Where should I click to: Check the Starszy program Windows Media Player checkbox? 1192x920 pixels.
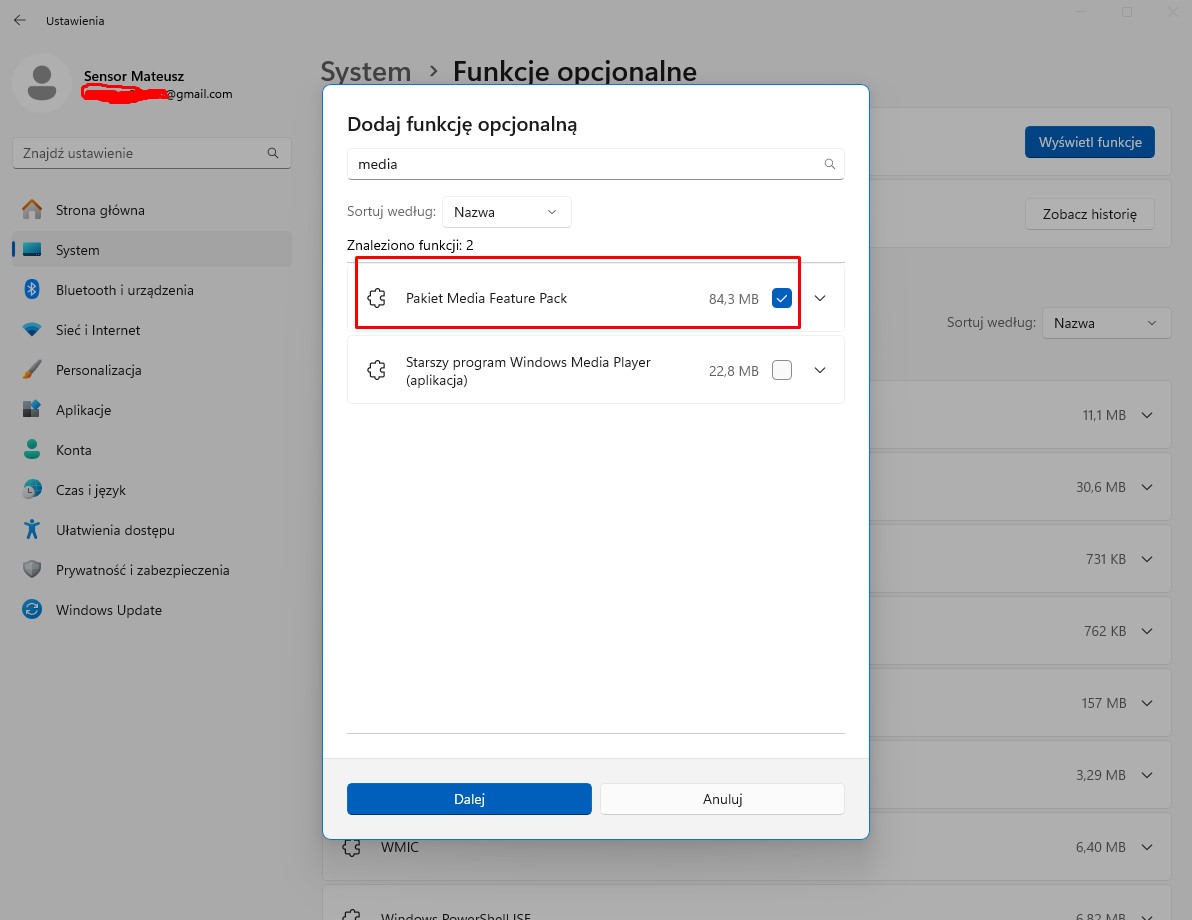coord(782,370)
